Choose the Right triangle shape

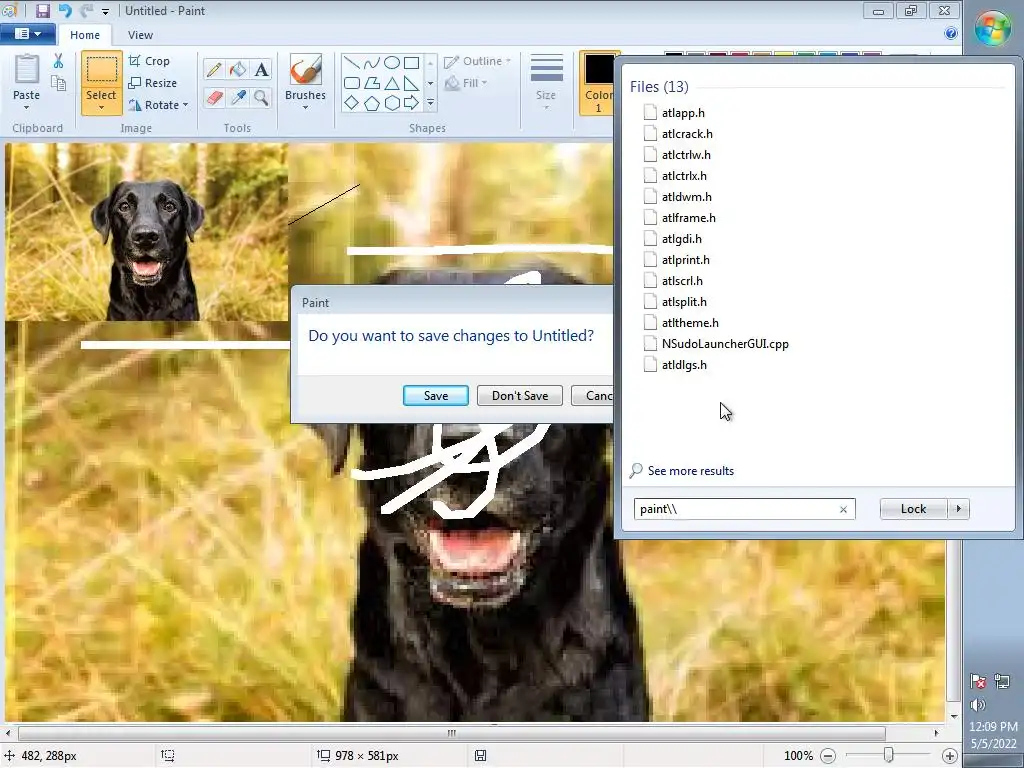click(411, 83)
